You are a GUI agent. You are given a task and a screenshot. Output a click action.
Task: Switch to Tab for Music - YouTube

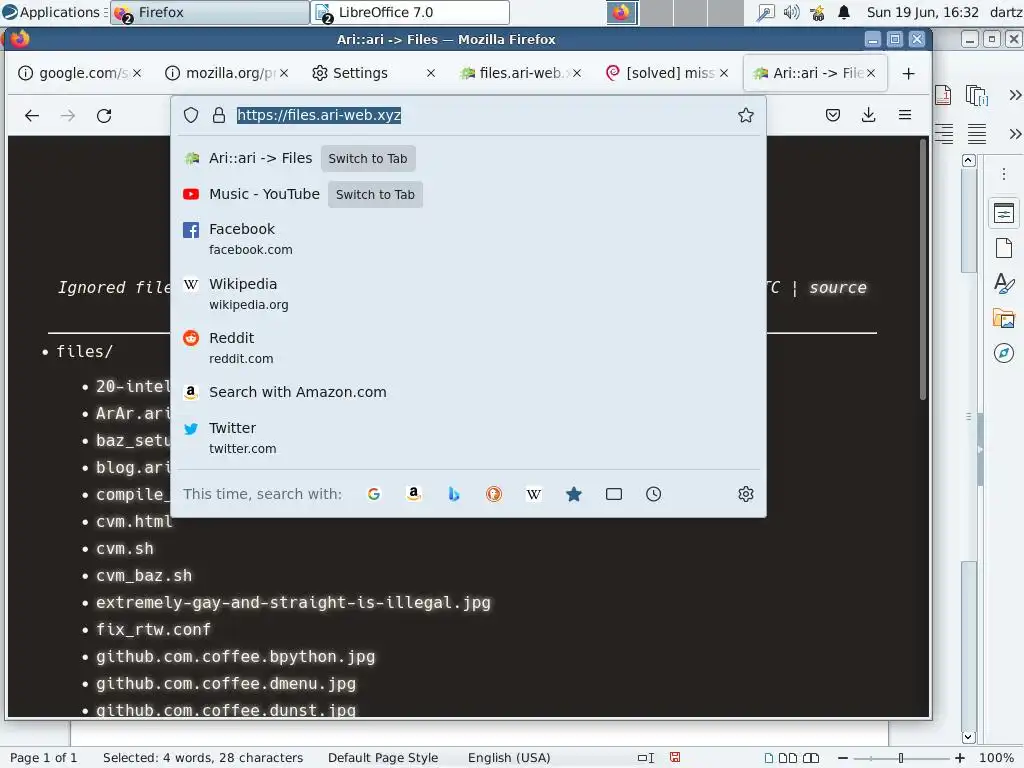(x=375, y=195)
